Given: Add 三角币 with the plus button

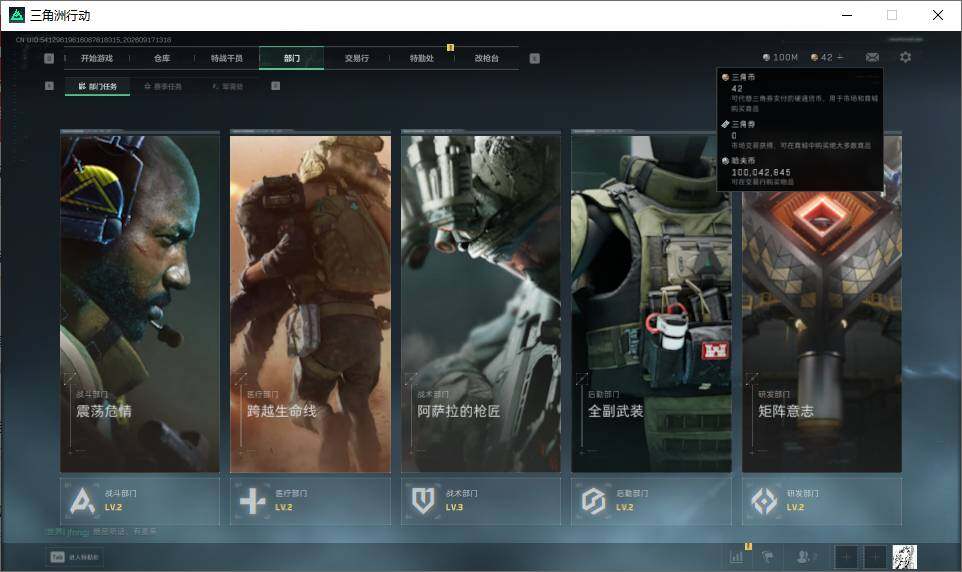Looking at the screenshot, I should point(841,57).
